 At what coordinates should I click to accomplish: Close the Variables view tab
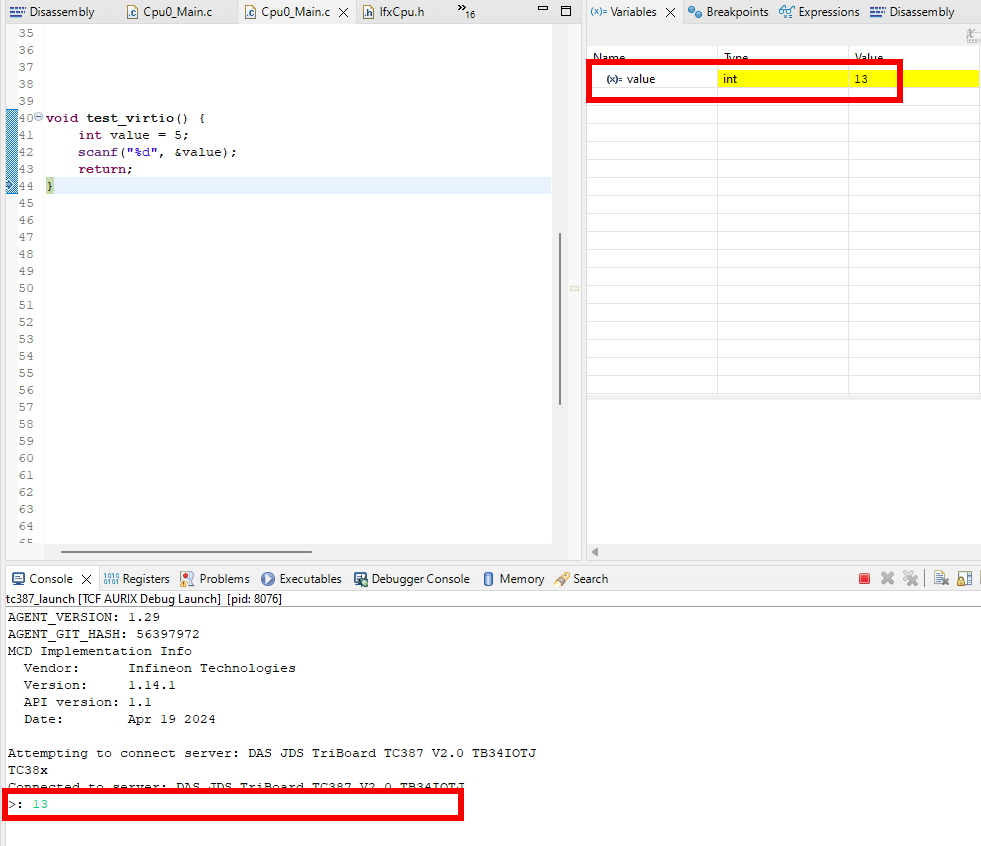tap(669, 13)
